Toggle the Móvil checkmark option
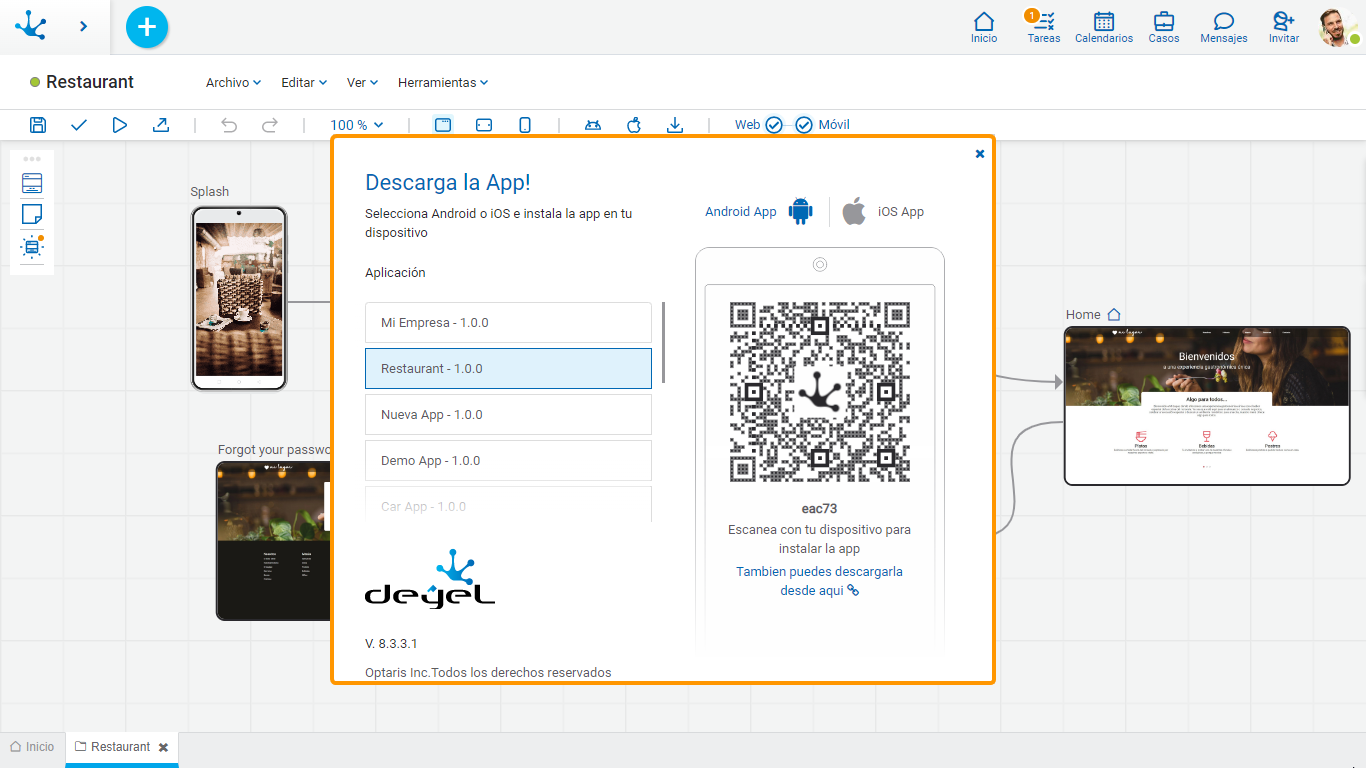1366x768 pixels. pyautogui.click(x=804, y=125)
